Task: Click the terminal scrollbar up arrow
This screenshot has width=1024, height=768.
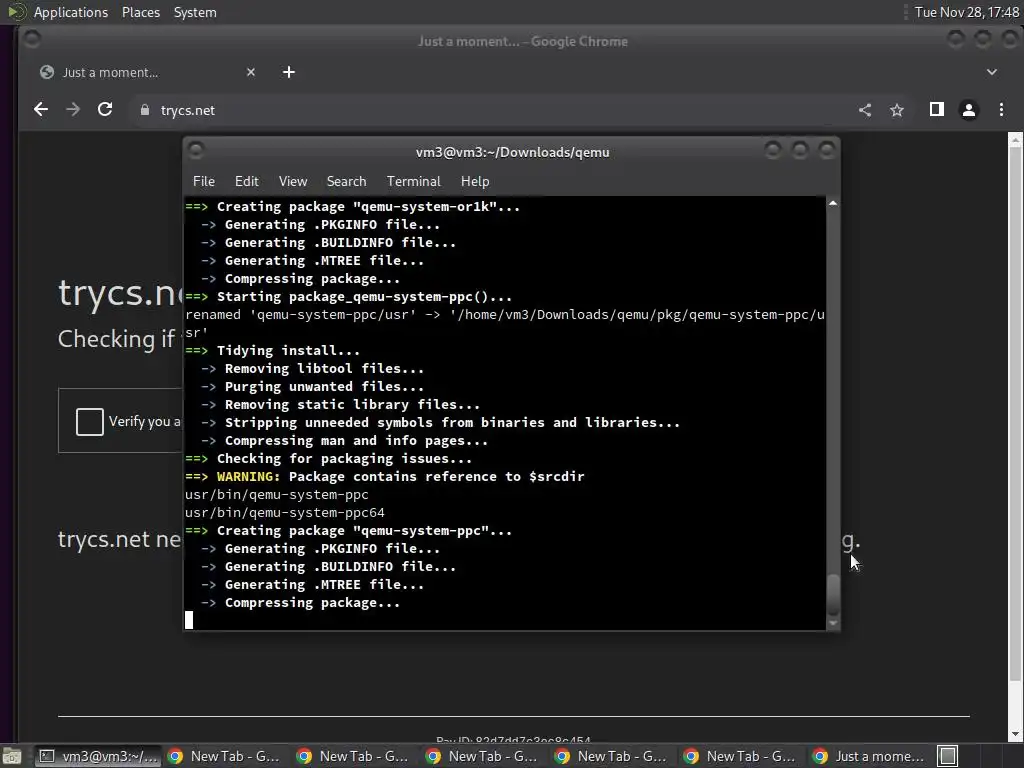Action: [x=833, y=203]
